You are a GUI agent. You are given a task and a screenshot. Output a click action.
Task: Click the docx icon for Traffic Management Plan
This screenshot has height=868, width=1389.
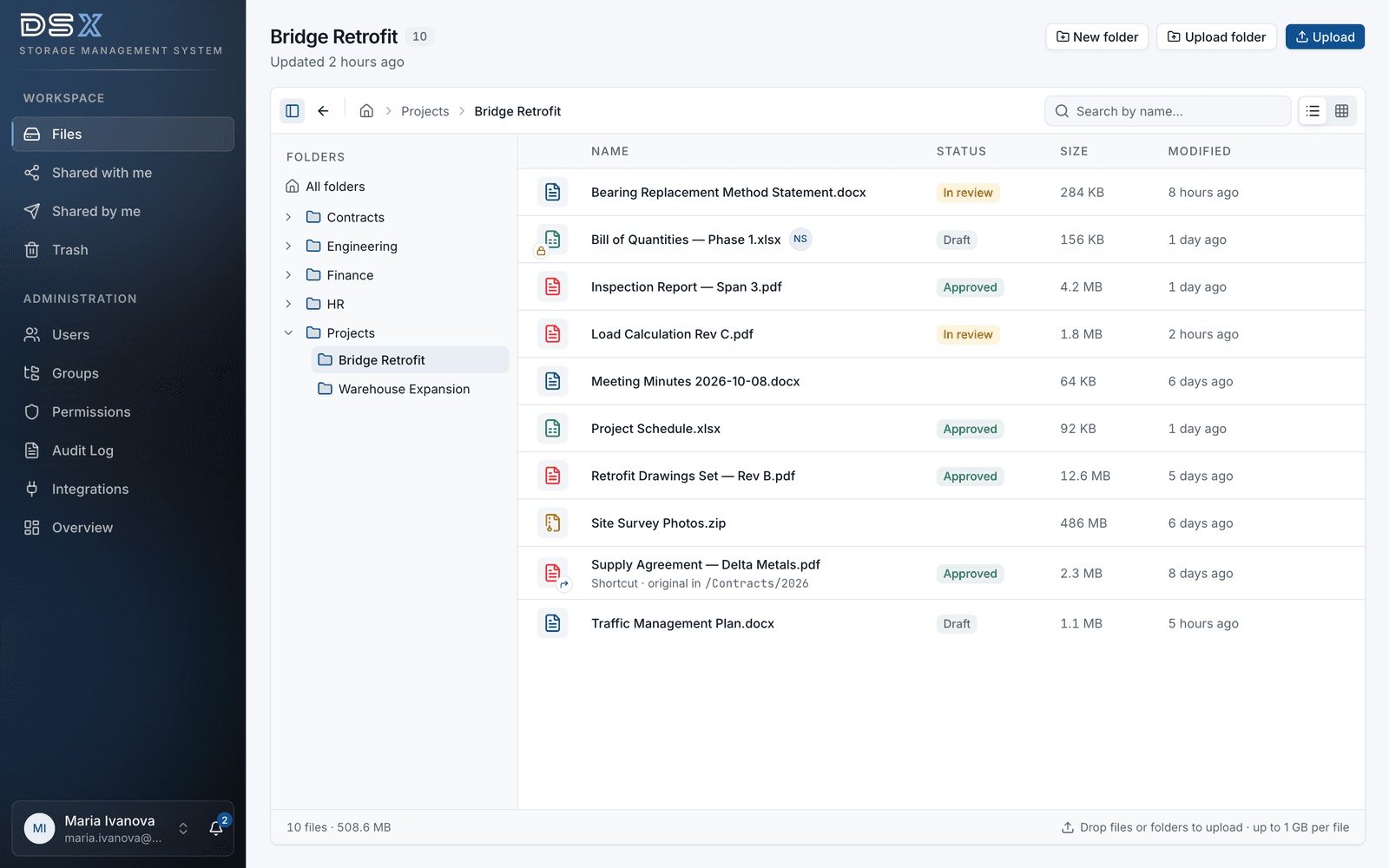[552, 623]
